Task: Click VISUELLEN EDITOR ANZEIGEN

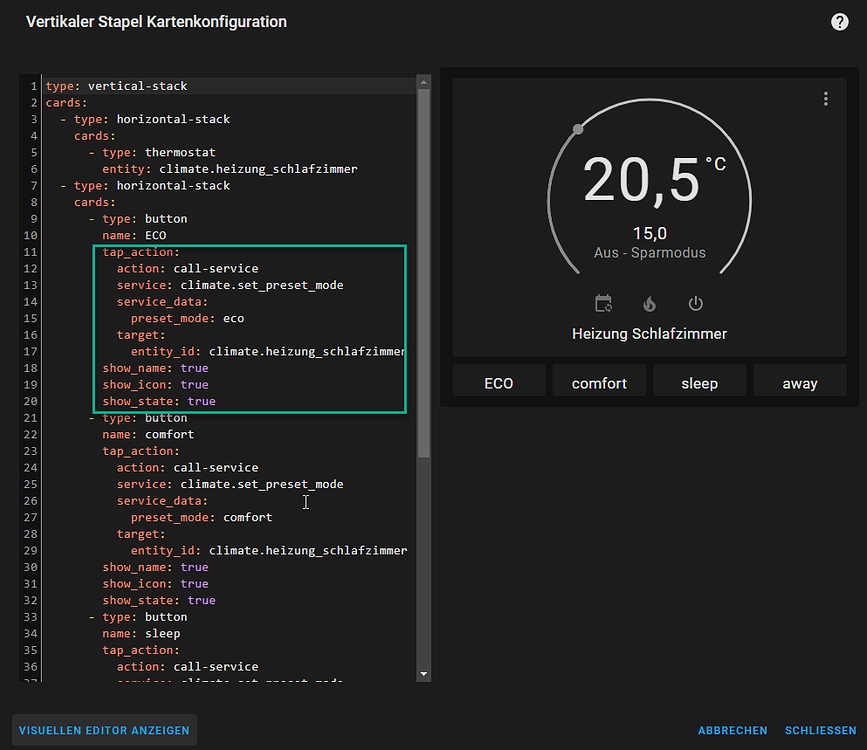Action: click(104, 730)
